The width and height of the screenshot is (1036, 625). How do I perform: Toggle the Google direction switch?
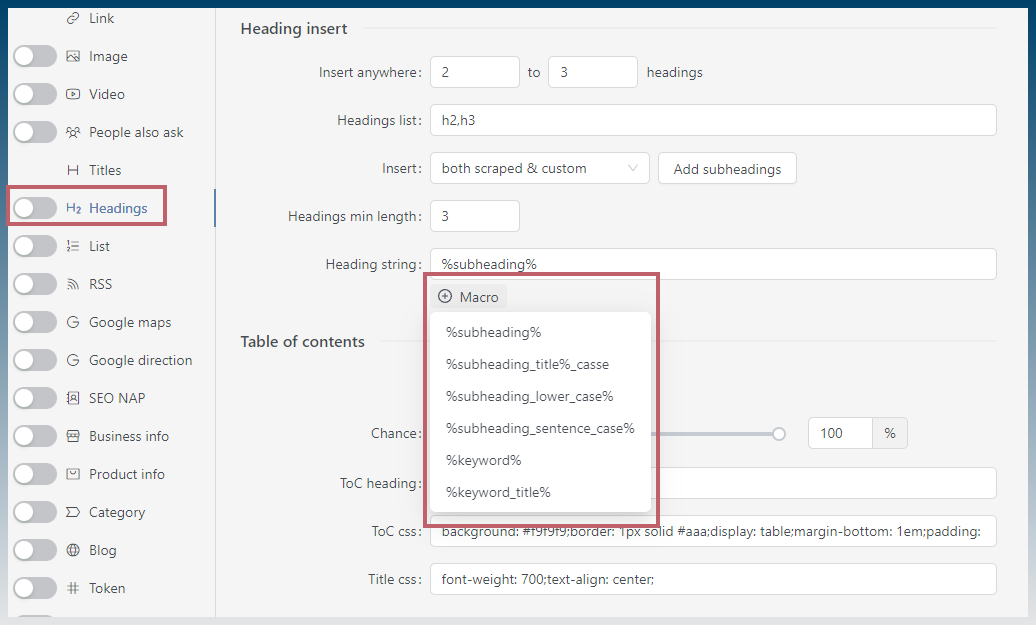(x=35, y=360)
